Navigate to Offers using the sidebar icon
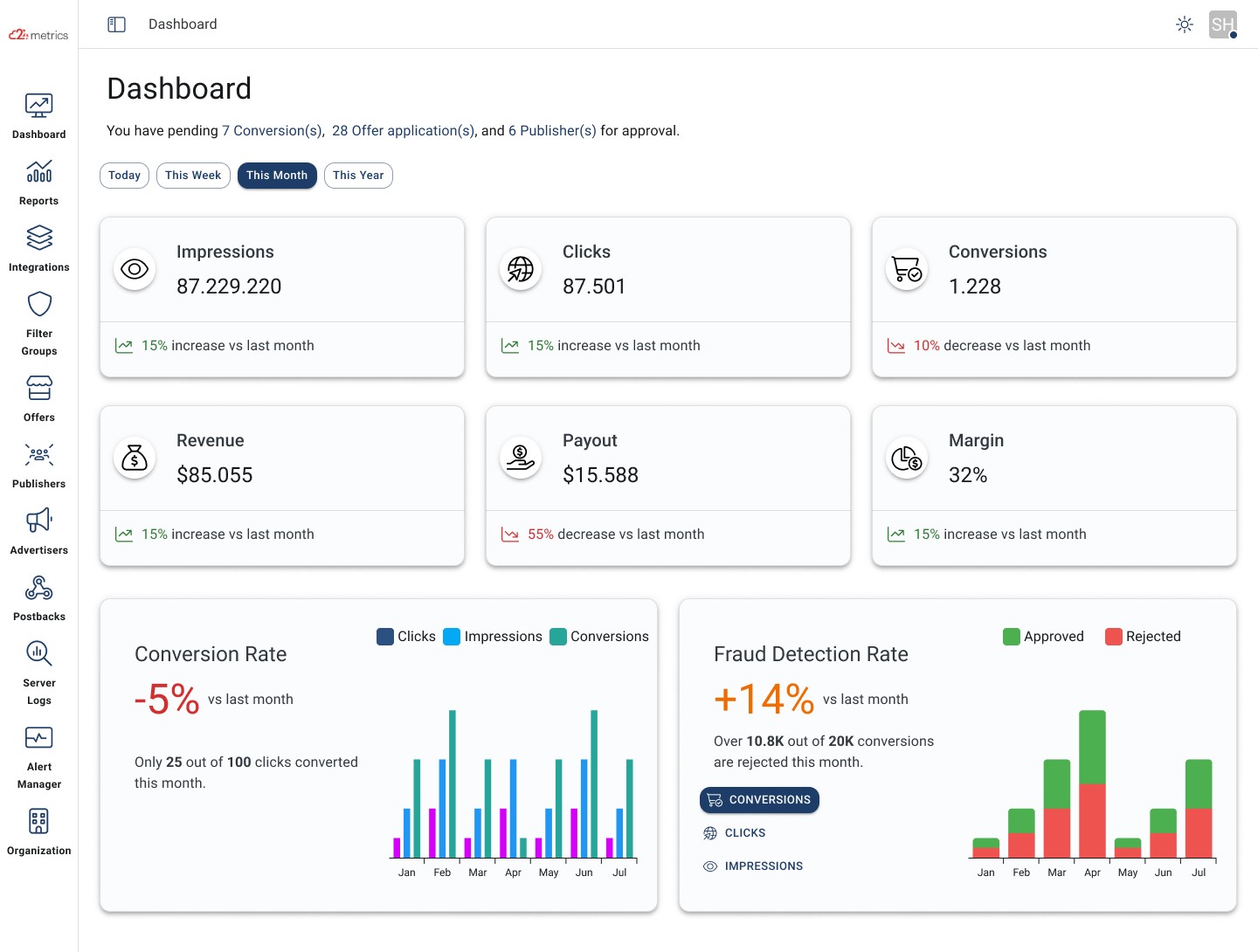The image size is (1258, 952). coord(38,389)
